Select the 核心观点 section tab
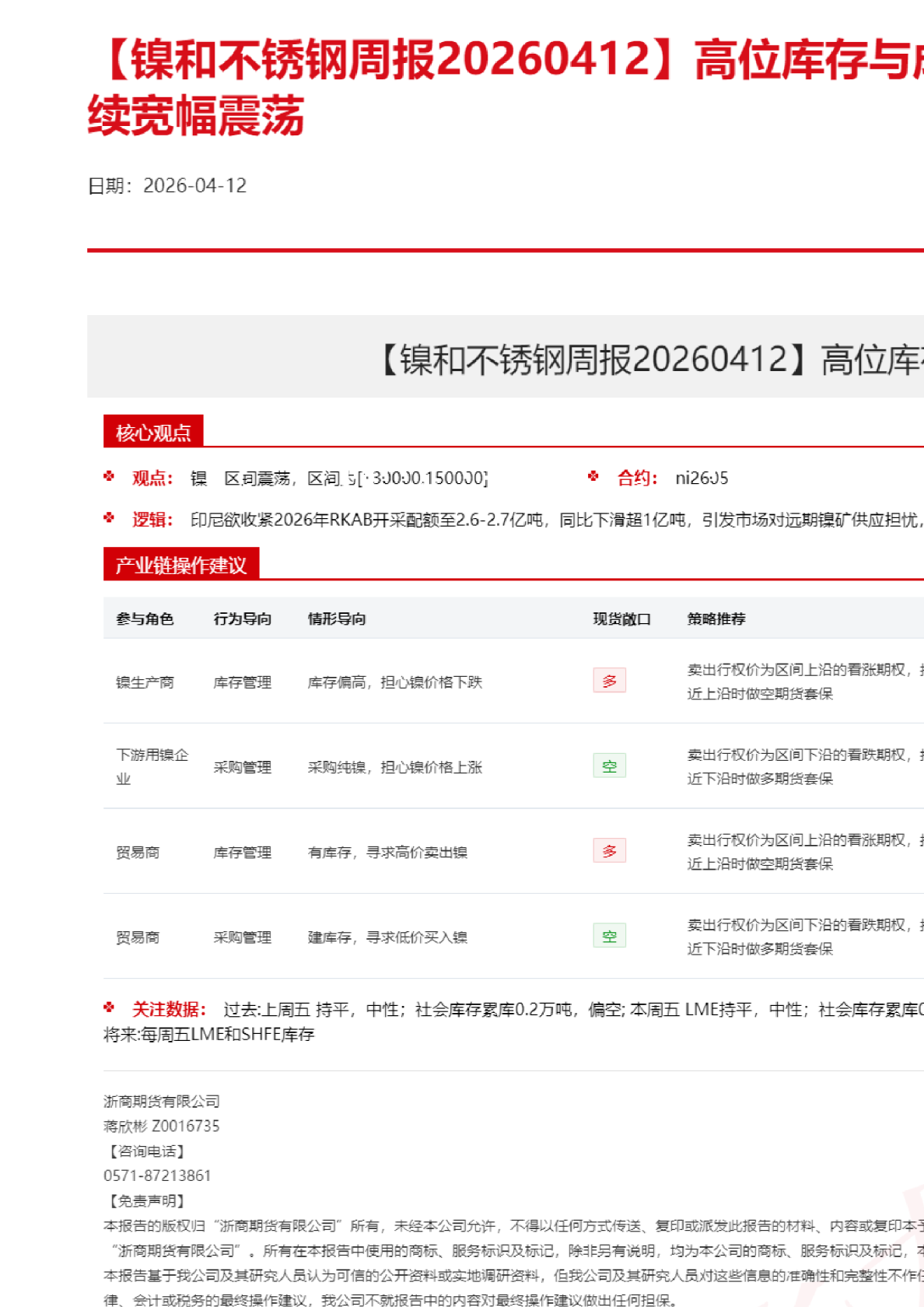 tap(153, 432)
